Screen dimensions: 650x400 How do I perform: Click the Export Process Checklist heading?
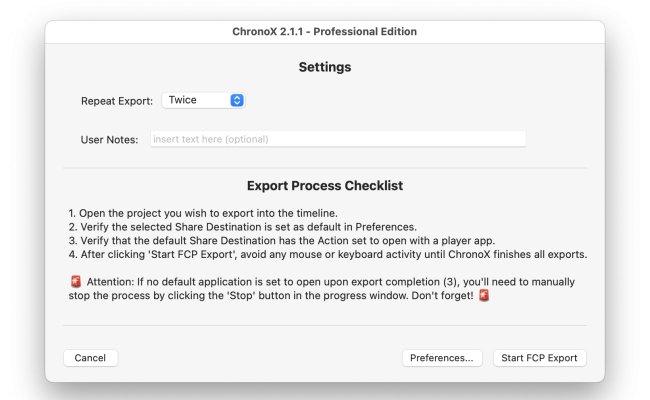(325, 186)
